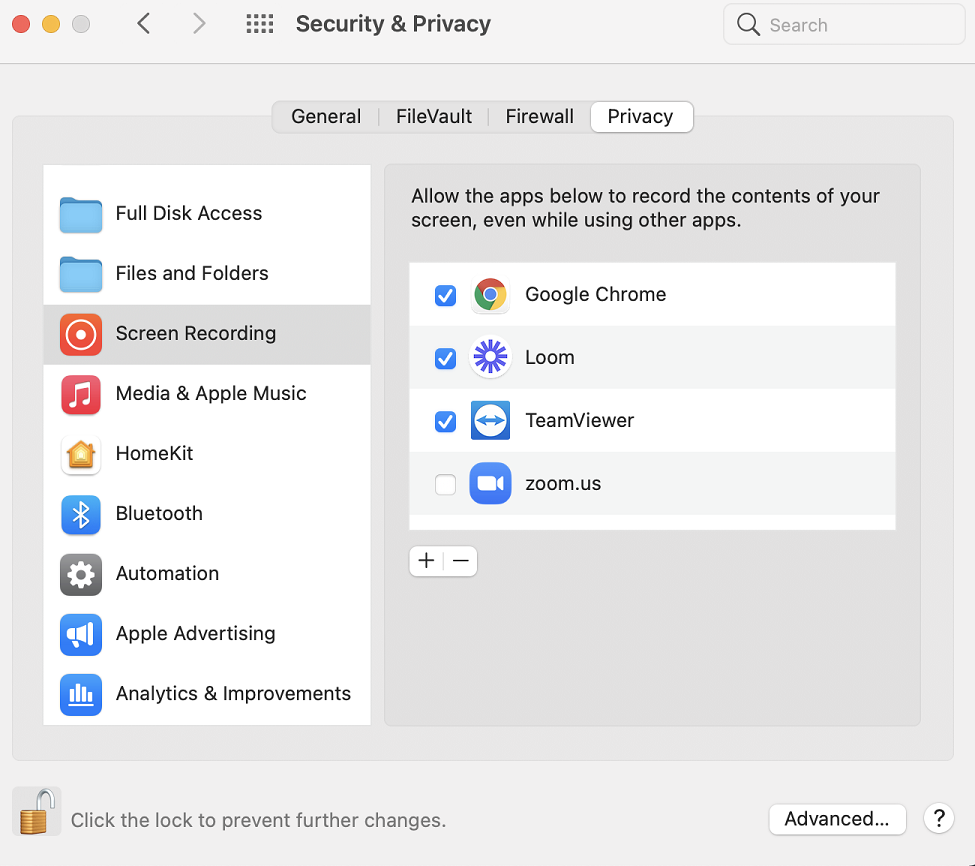Screen dimensions: 975x866
Task: Open Analytics & Improvements category
Action: 207,694
